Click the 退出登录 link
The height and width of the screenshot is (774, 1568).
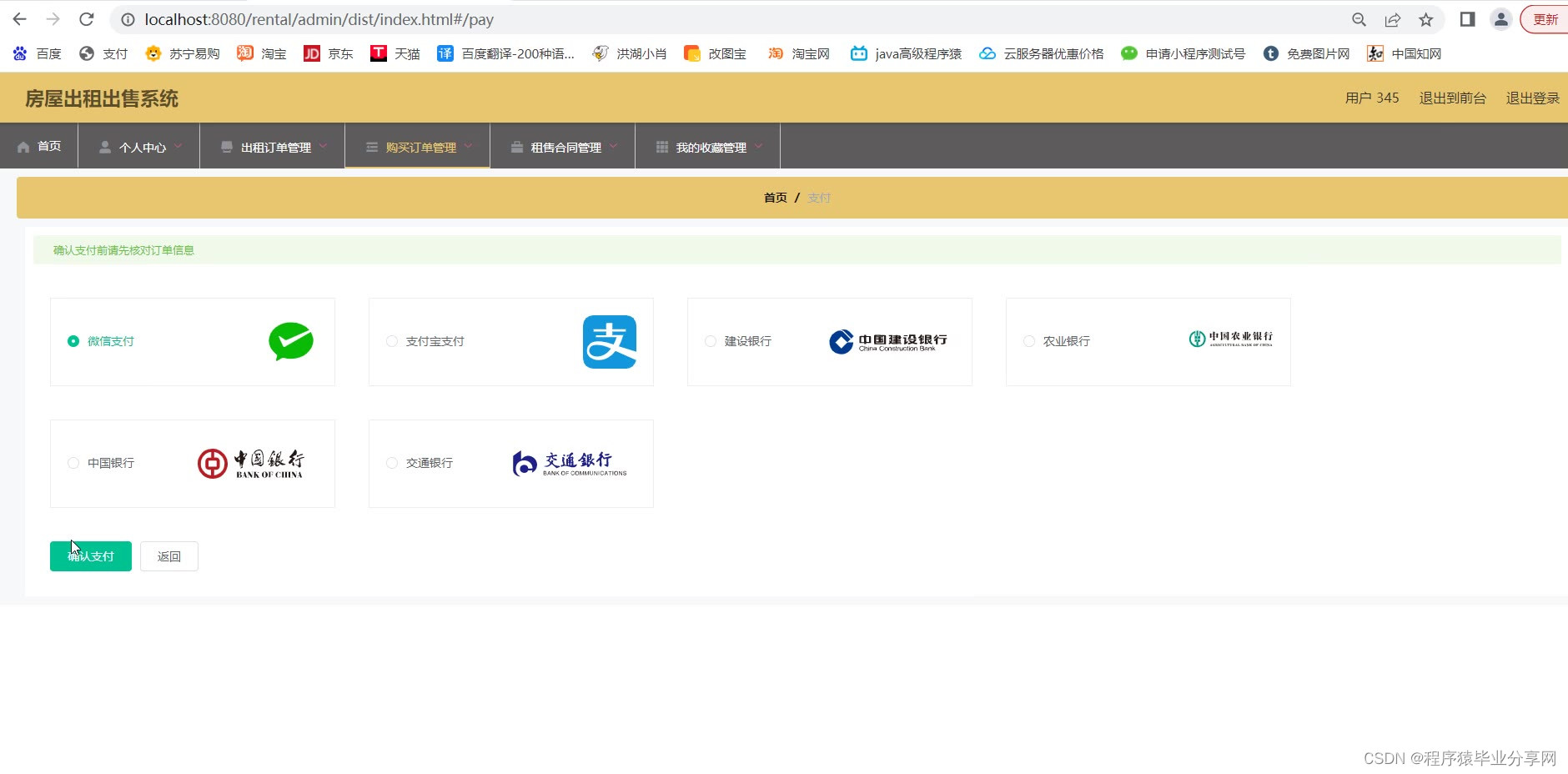(1533, 98)
